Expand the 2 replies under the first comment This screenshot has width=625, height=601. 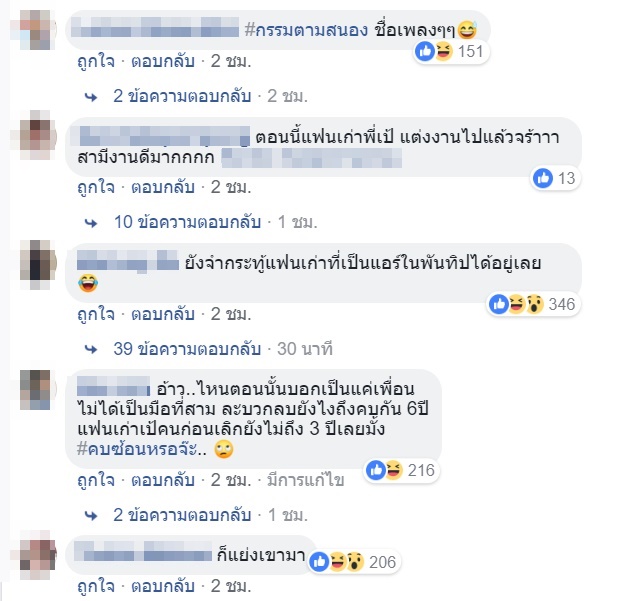click(182, 96)
